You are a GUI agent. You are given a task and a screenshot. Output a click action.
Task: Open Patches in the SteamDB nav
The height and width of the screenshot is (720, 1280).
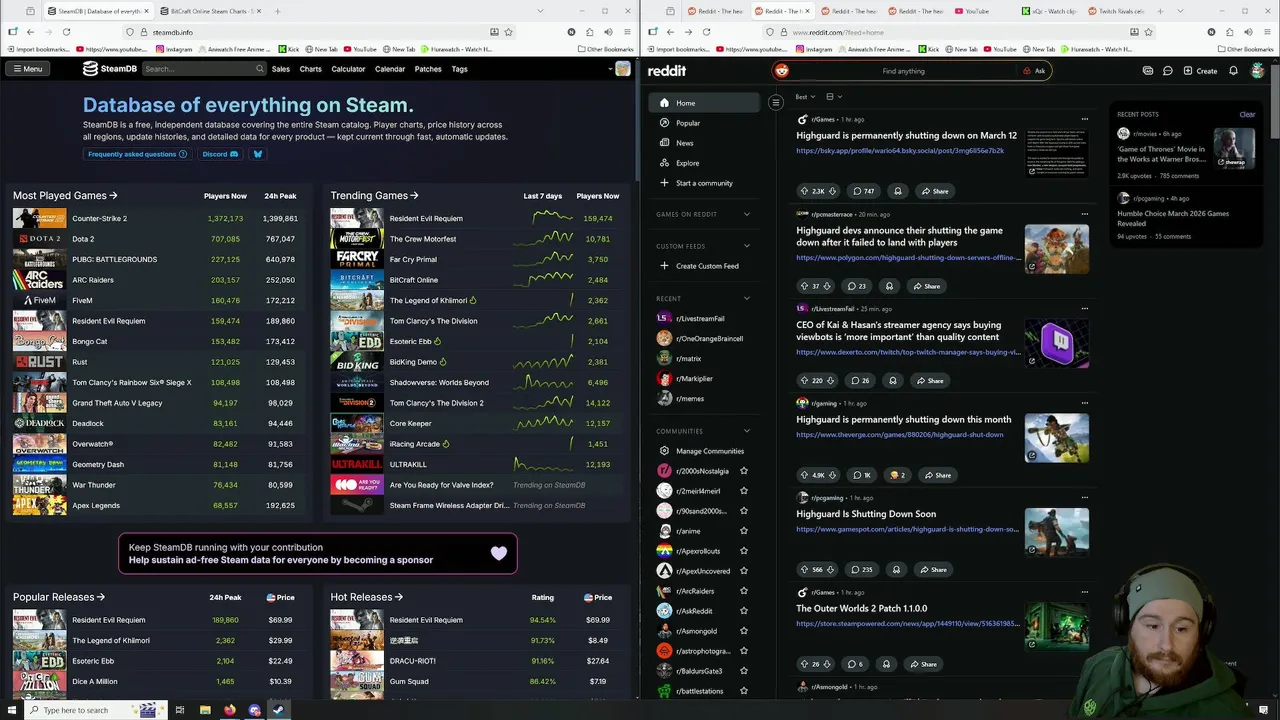coord(428,69)
